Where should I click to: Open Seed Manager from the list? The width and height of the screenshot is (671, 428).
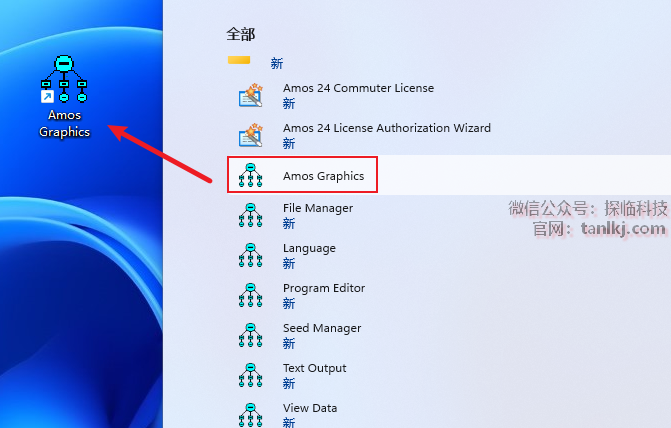(322, 328)
